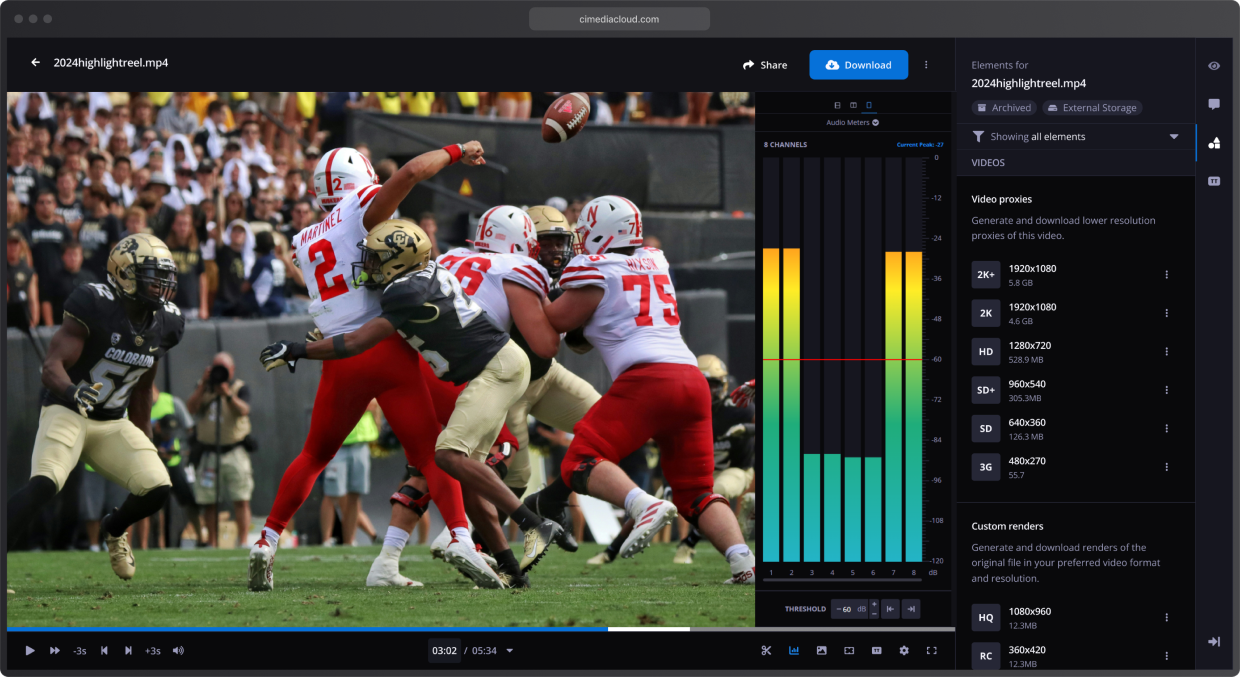The width and height of the screenshot is (1240, 677).
Task: Open the captions tab in right sidebar
Action: coord(1214,181)
